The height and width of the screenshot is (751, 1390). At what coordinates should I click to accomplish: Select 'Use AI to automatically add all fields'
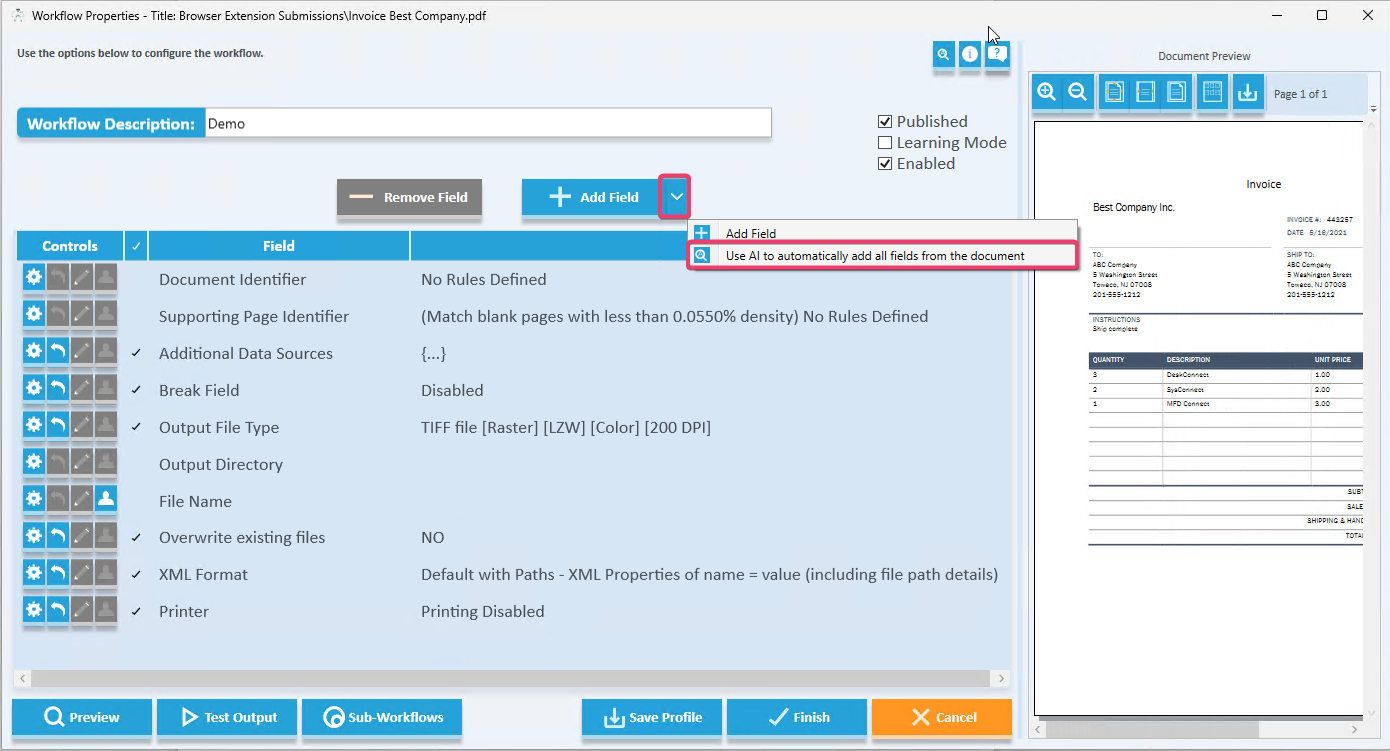[874, 256]
